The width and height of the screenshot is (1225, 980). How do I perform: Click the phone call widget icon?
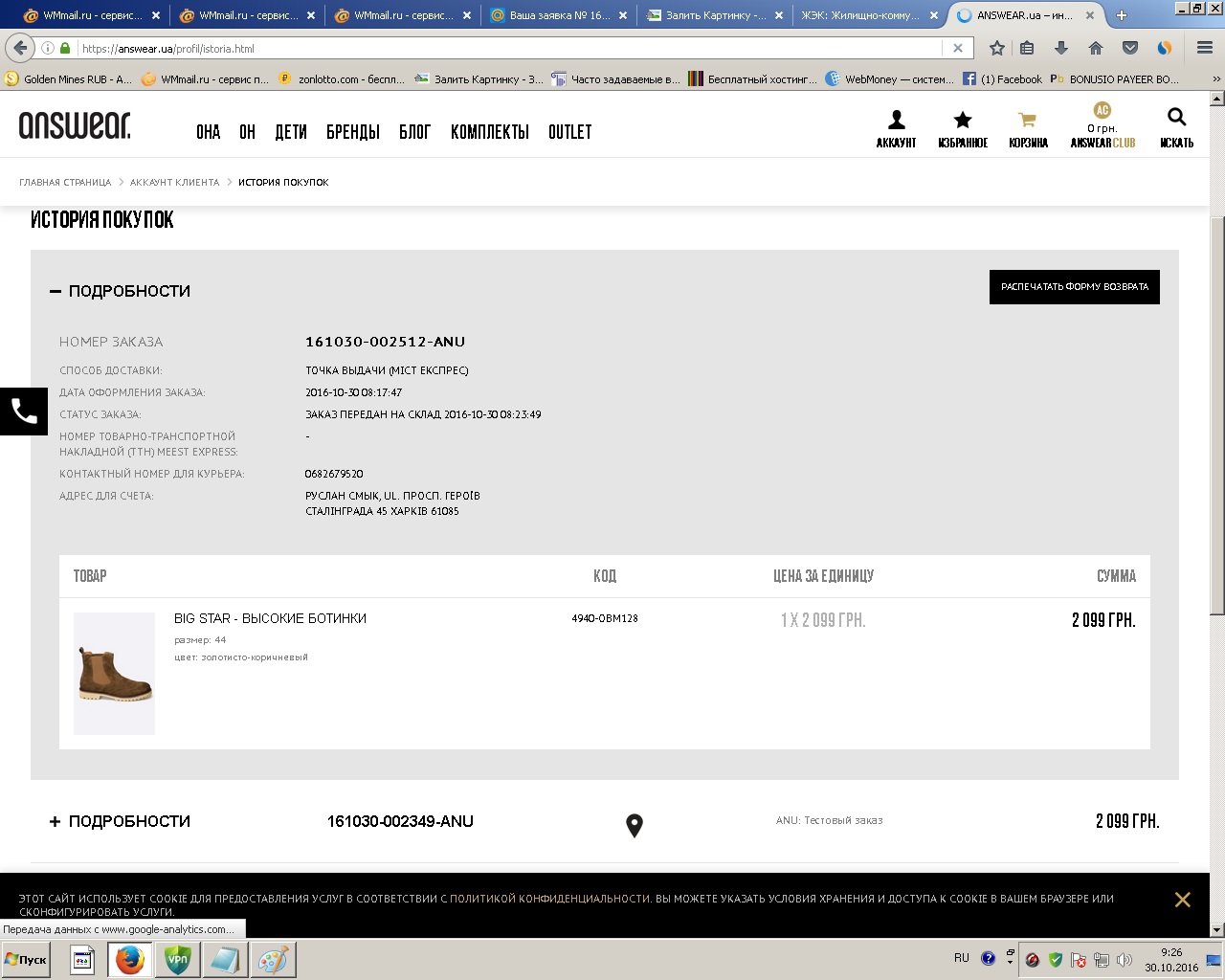24,412
